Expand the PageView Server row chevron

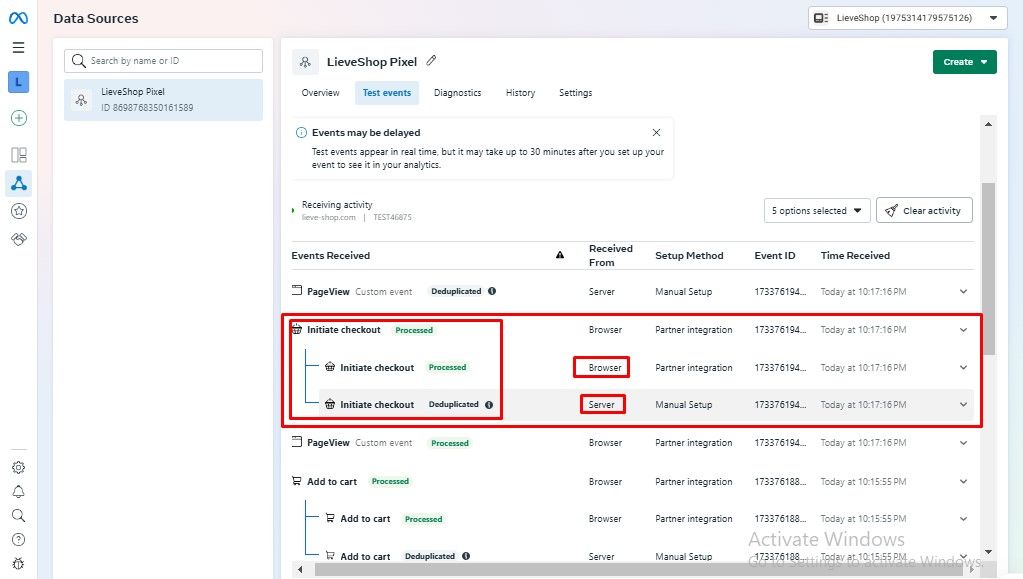click(963, 292)
